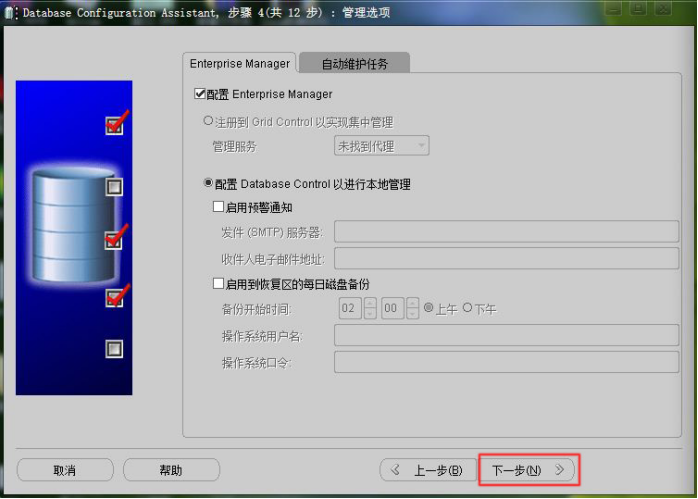Click the 操作系统用户名 input field
Image resolution: width=698 pixels, height=499 pixels.
pyautogui.click(x=506, y=335)
